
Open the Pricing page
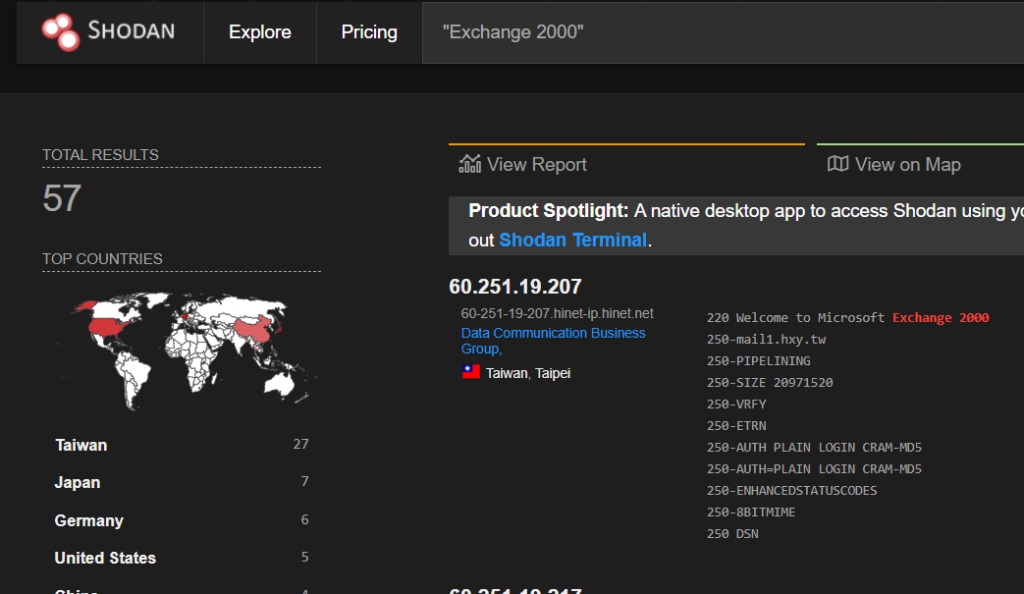tap(369, 32)
